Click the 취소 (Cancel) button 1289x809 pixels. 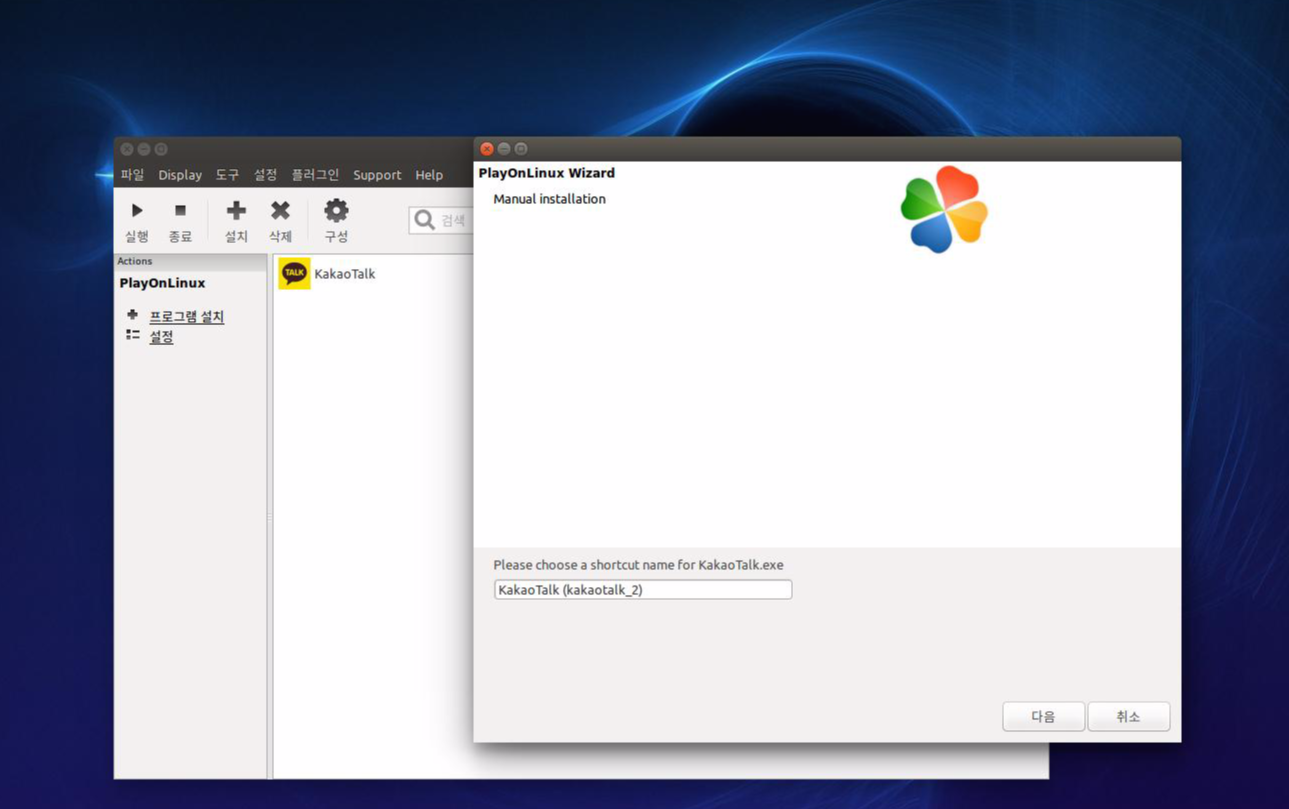pos(1128,716)
